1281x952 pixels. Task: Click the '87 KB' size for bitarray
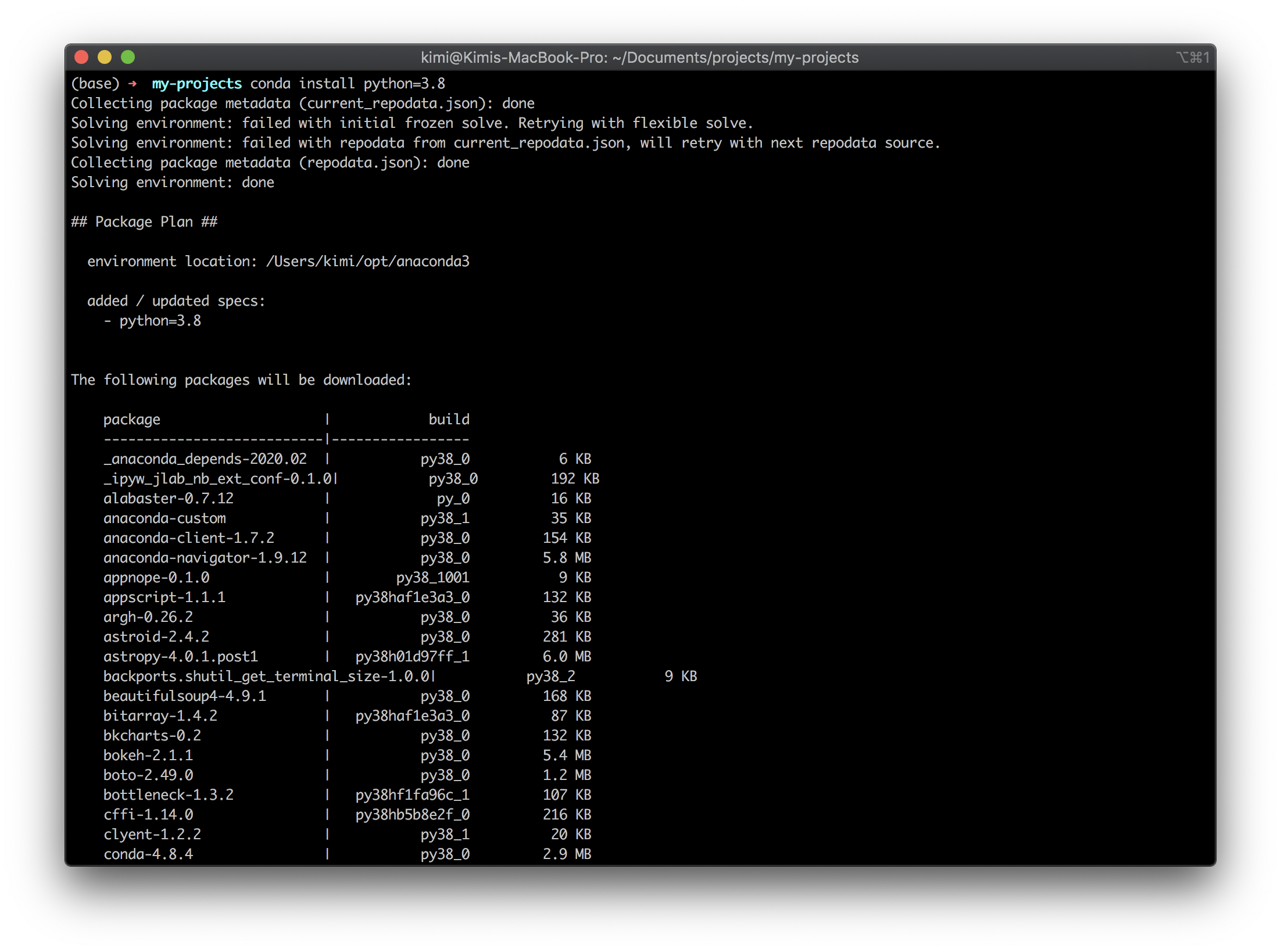click(x=571, y=716)
